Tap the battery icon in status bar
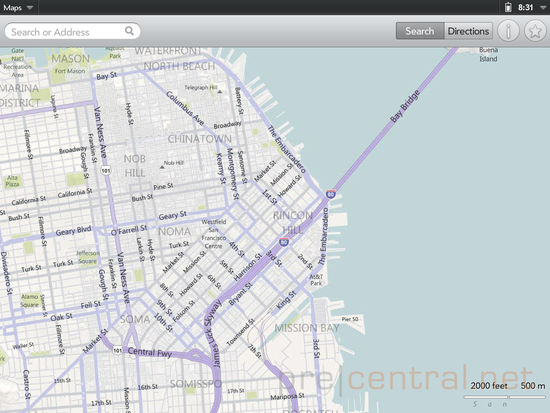Screen dimensions: 550x413 click(508, 7)
